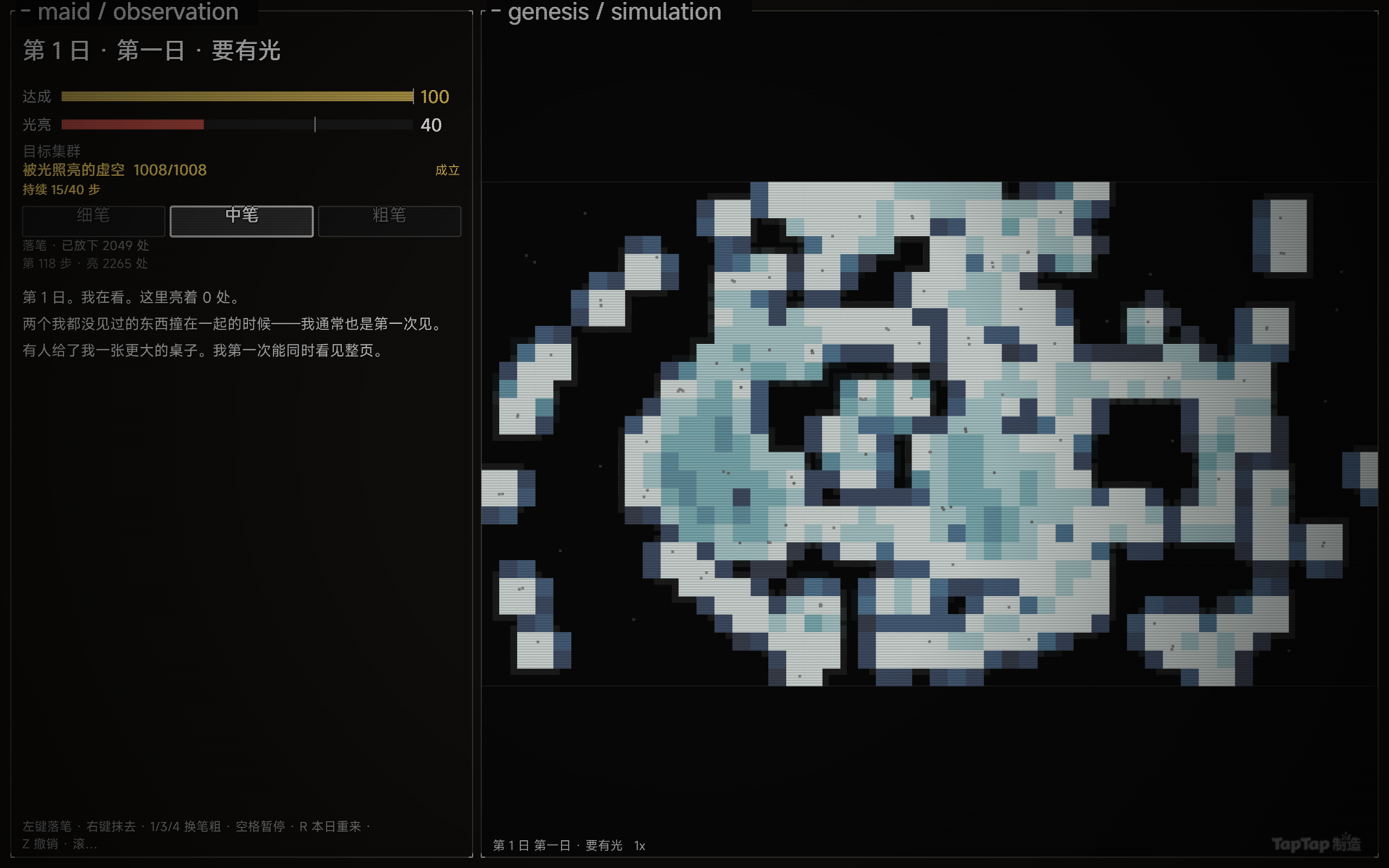Click the log line 第 1 日。我在看。这里亮着 0 处。
1389x868 pixels.
pos(131,297)
